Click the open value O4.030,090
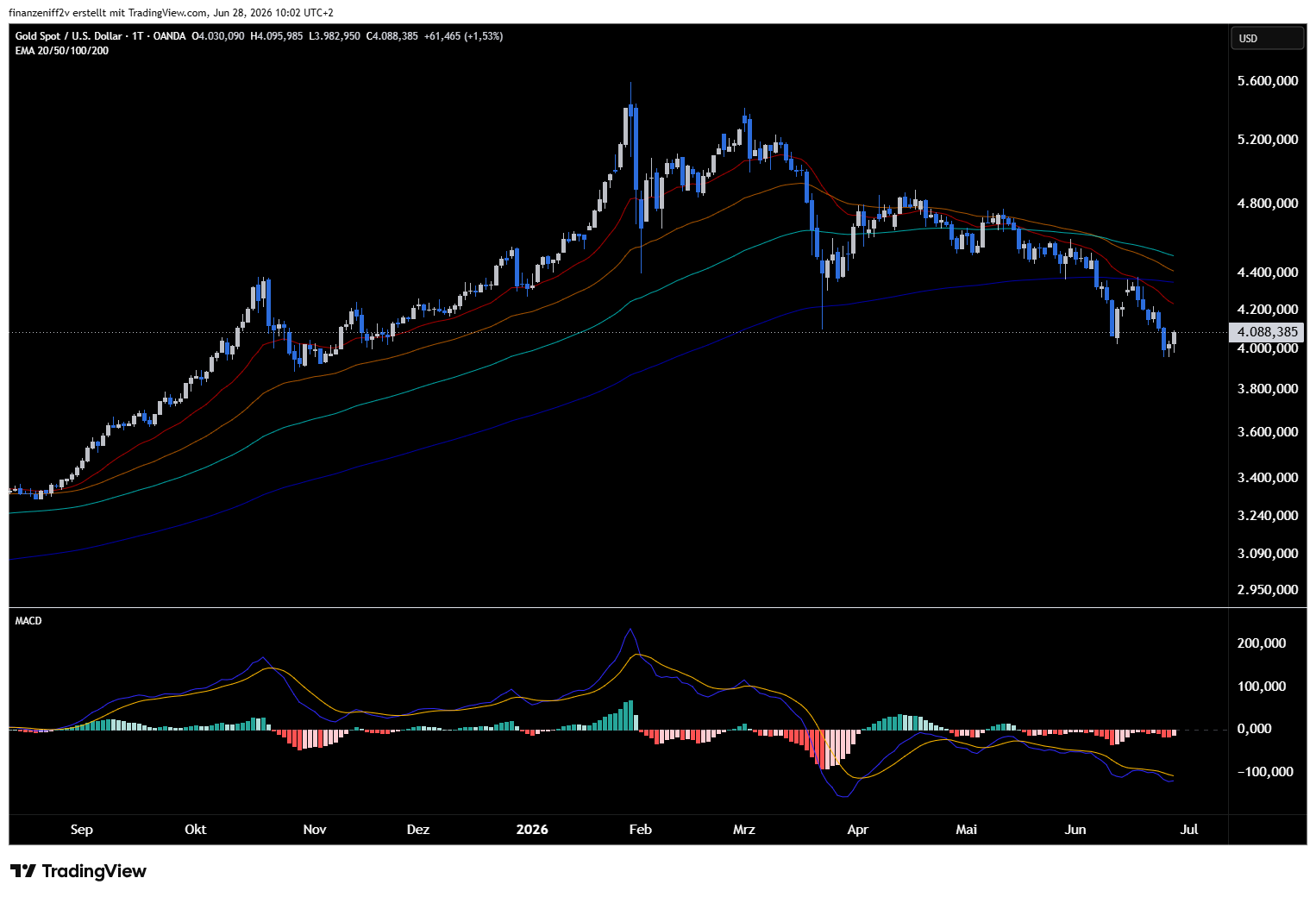1316x897 pixels. tap(218, 36)
